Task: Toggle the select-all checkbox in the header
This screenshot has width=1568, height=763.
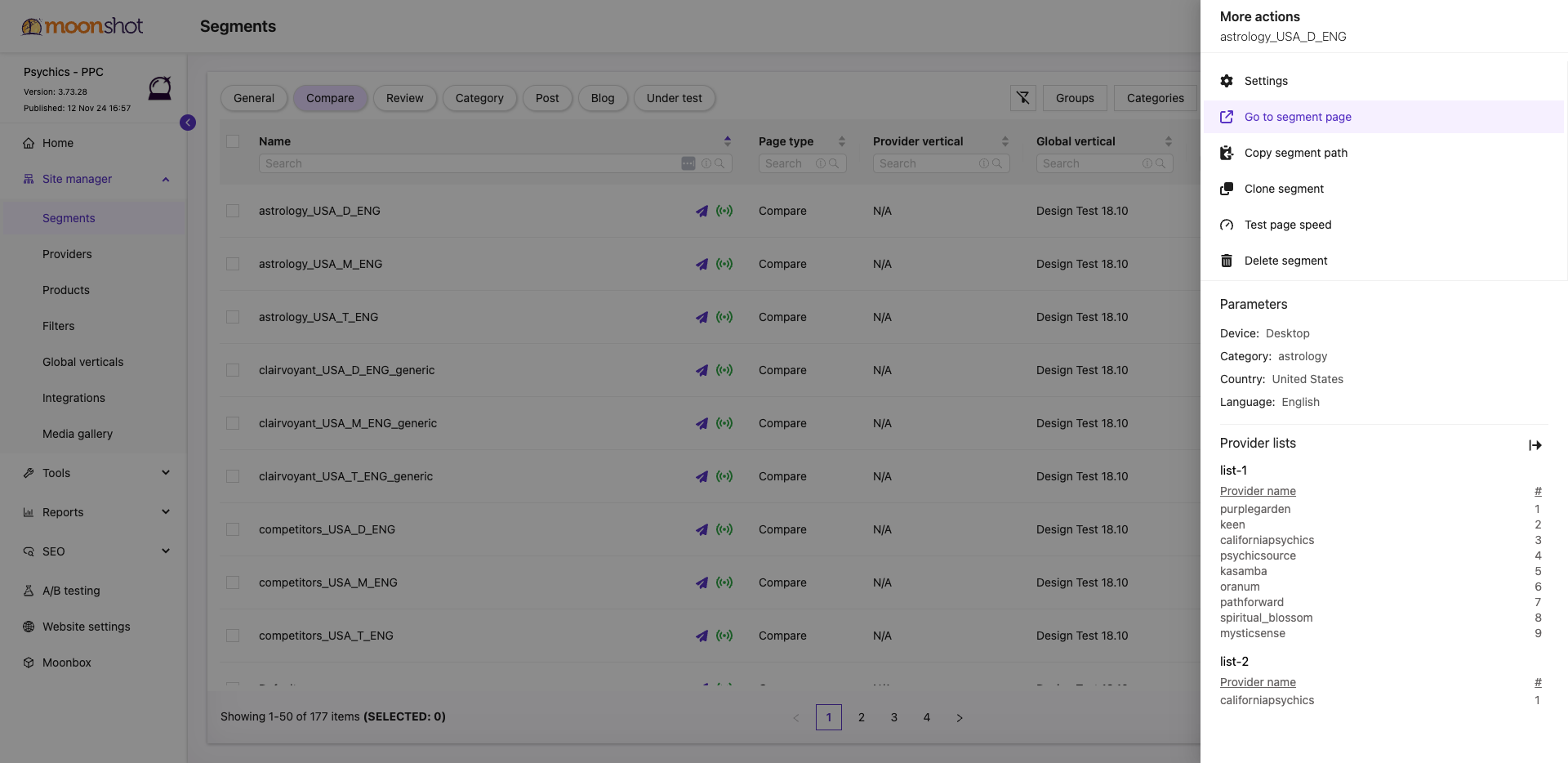Action: [233, 141]
